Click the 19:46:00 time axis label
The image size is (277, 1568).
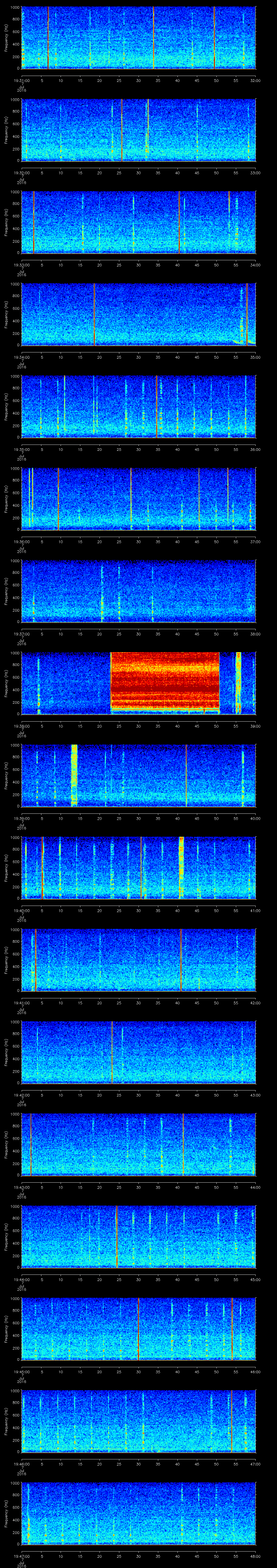point(21,1464)
